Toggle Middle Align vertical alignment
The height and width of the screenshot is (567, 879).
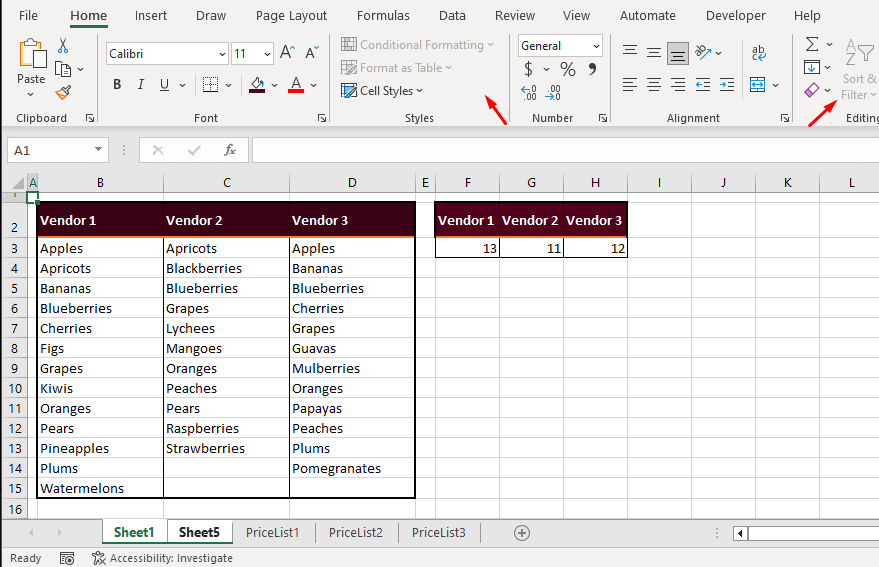pos(654,53)
